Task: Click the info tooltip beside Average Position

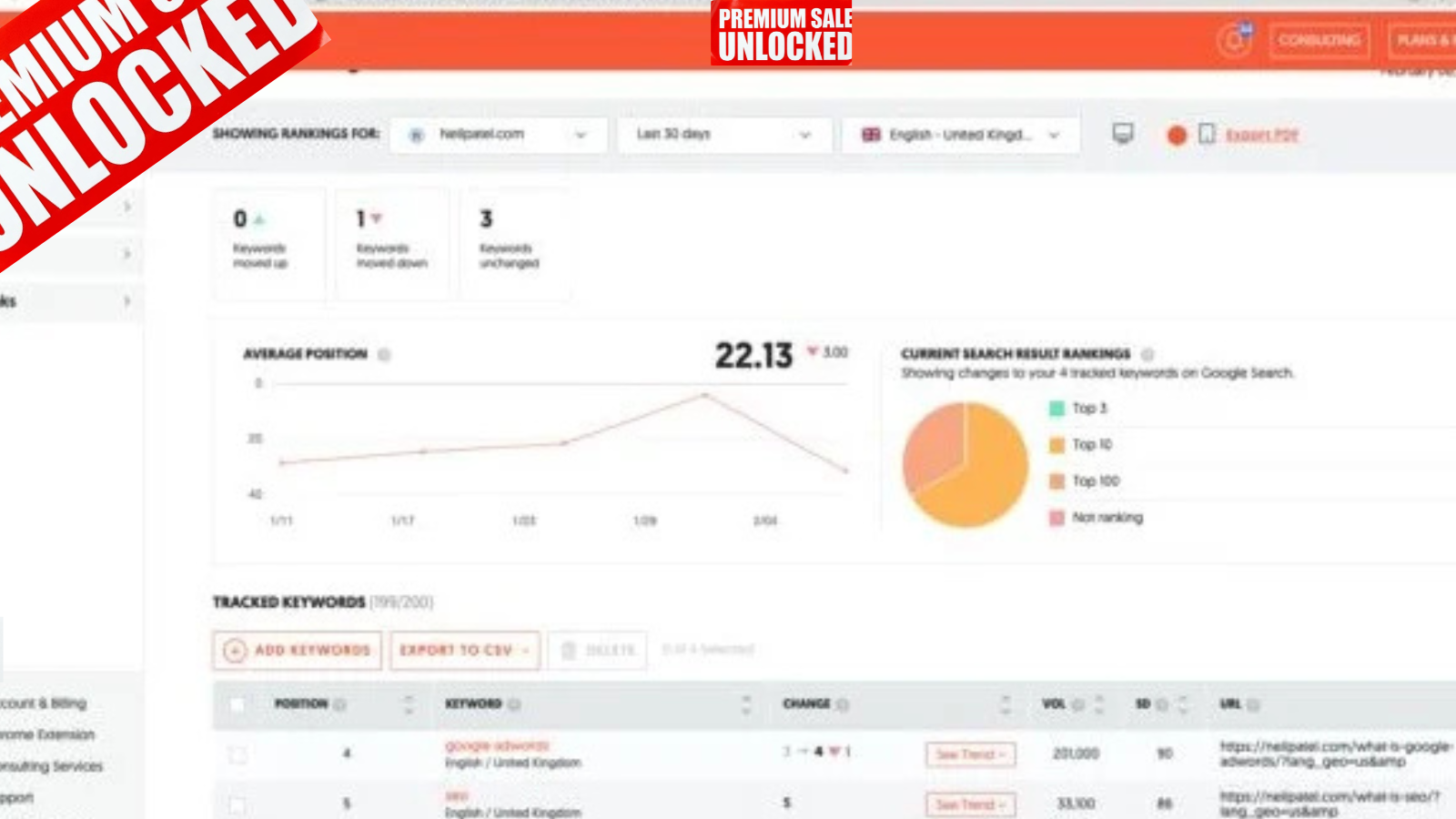Action: [386, 354]
